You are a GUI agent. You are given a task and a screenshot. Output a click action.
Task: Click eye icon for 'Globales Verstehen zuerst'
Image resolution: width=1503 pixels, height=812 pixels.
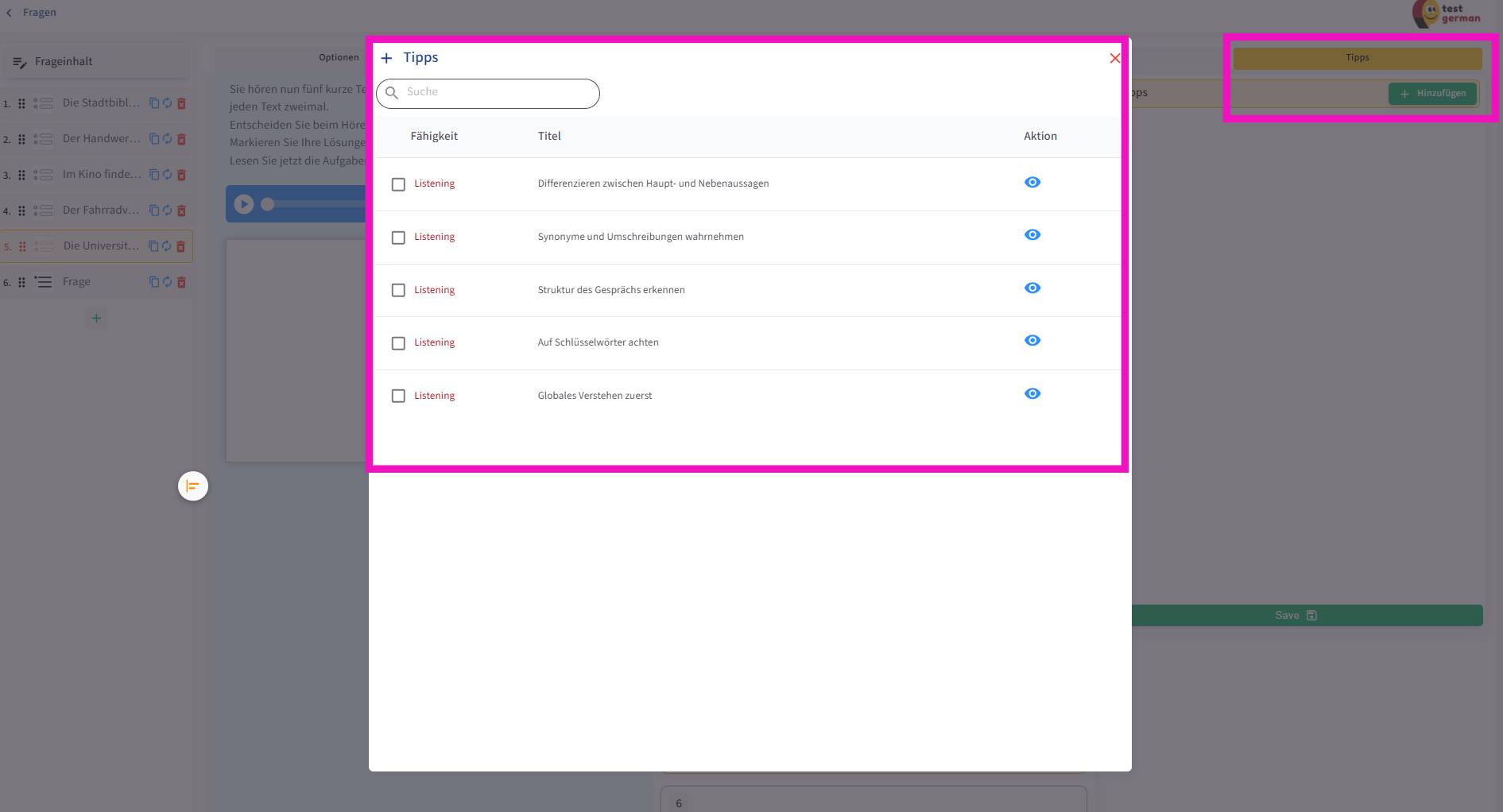pos(1032,394)
